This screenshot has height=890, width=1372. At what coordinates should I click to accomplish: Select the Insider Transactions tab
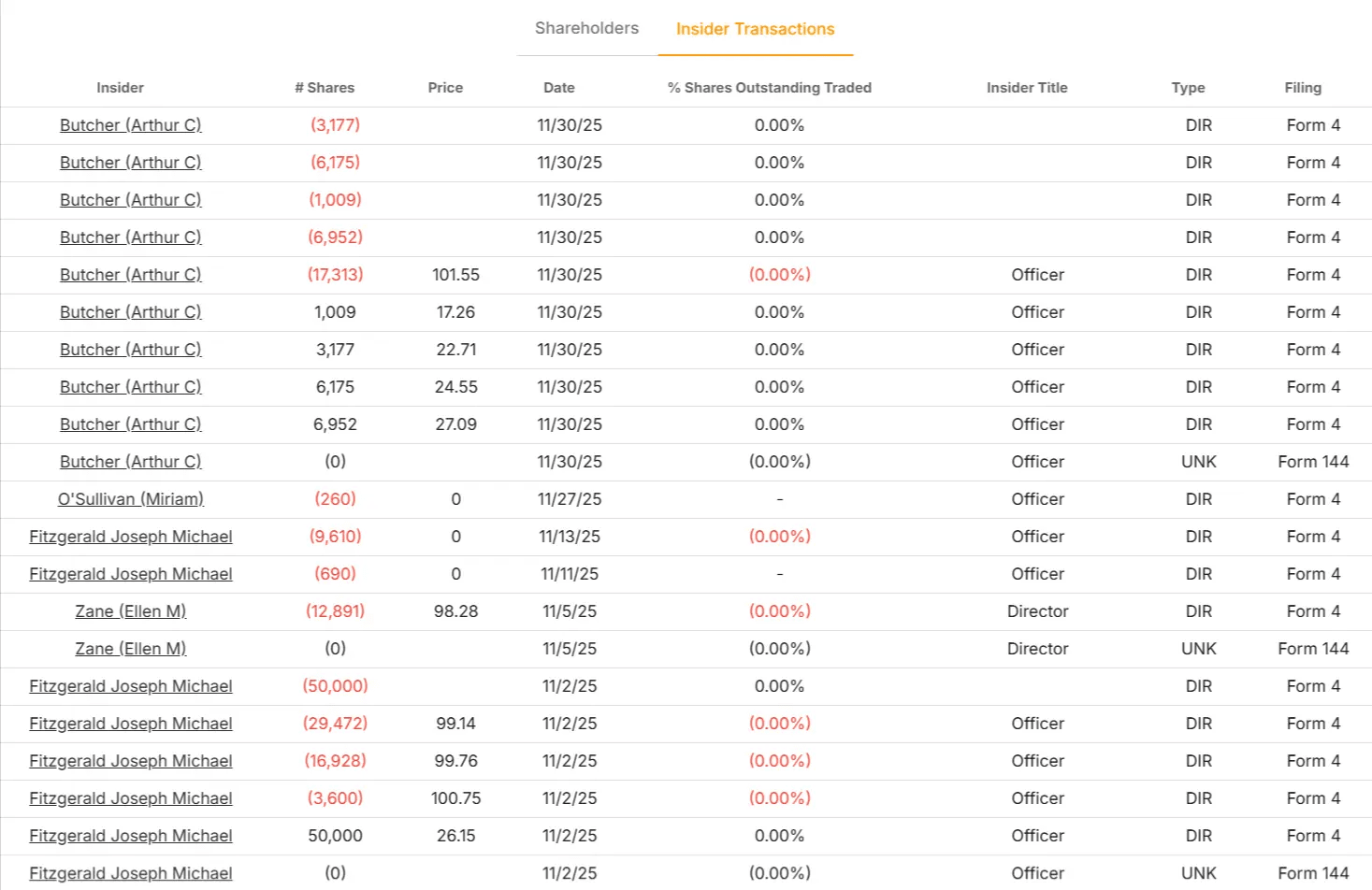click(x=755, y=29)
